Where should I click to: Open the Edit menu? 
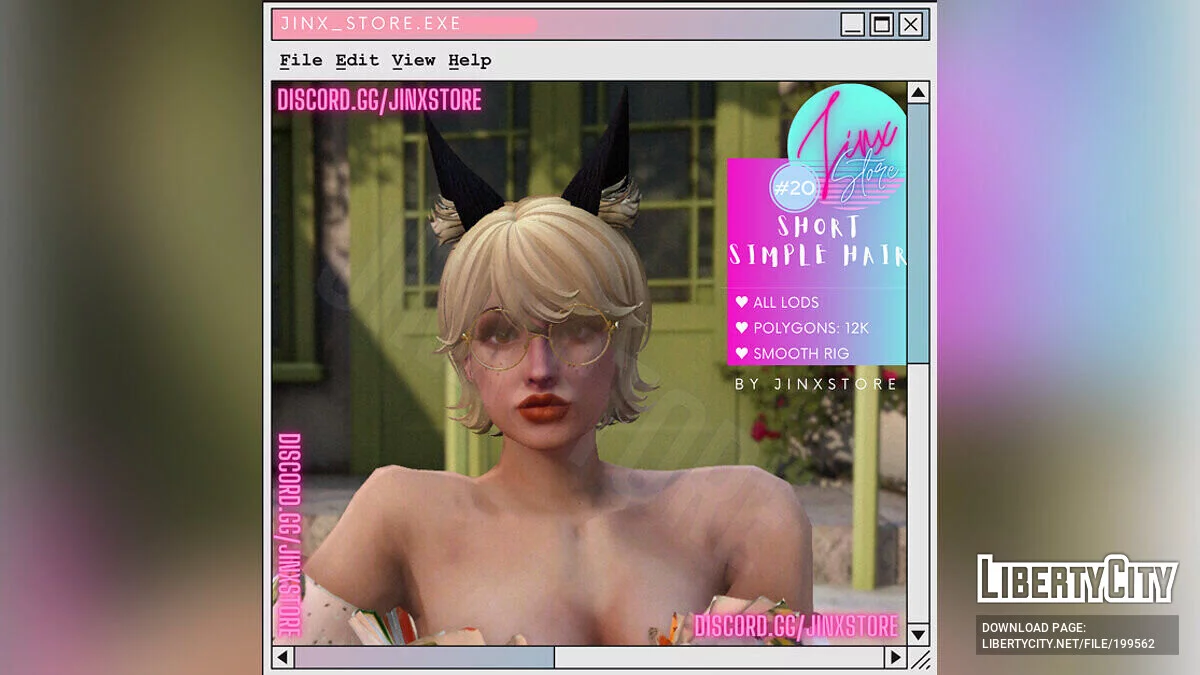[x=357, y=61]
